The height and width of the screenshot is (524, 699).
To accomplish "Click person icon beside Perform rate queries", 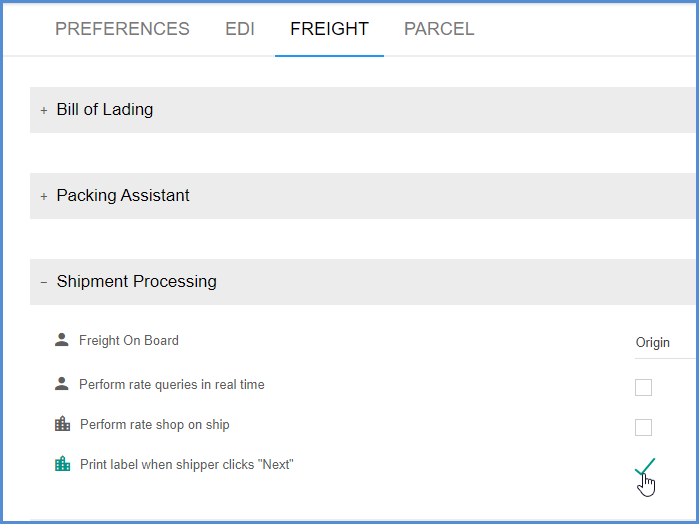I will tap(62, 384).
